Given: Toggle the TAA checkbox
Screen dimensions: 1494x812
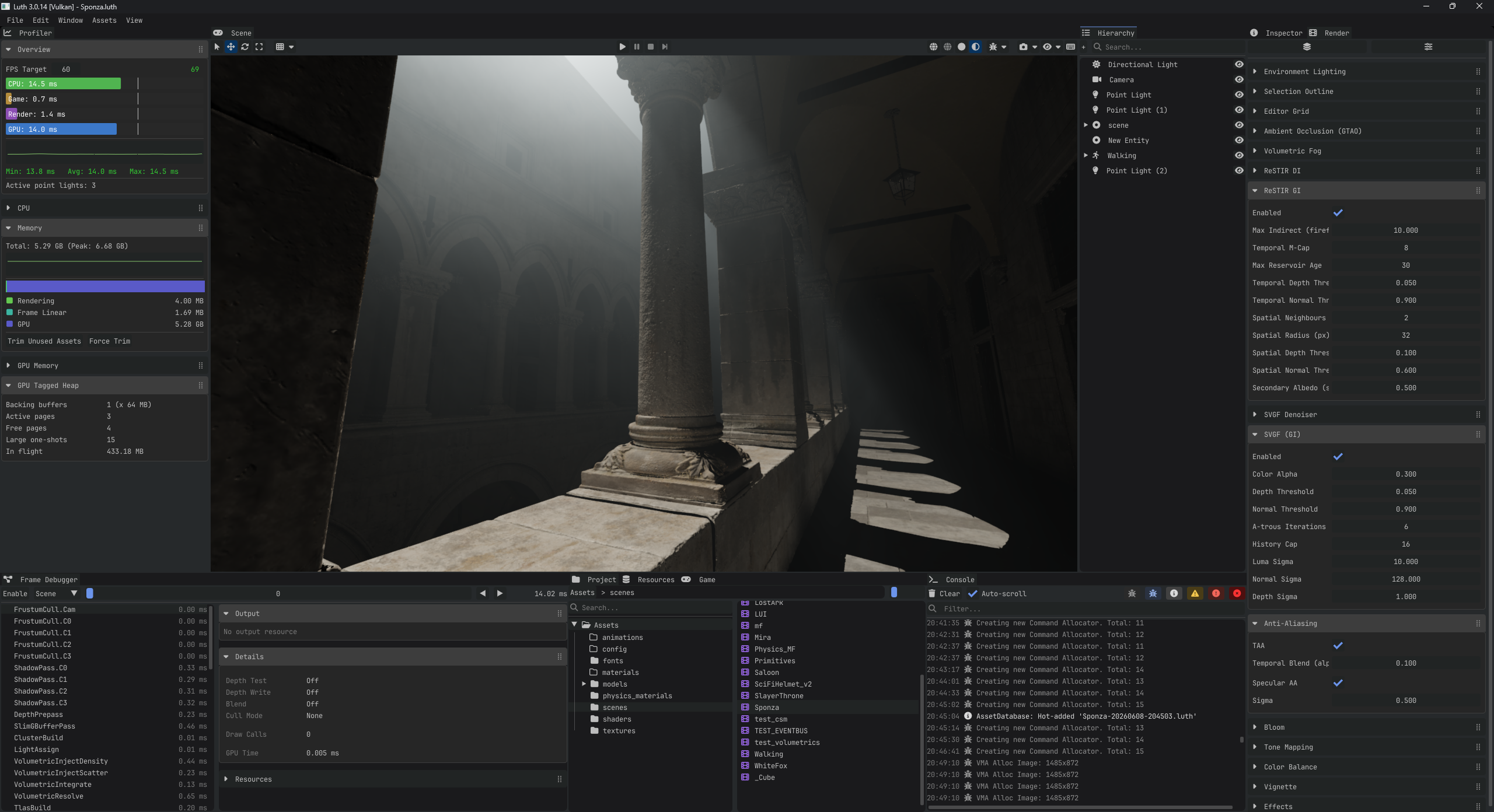Looking at the screenshot, I should click(x=1338, y=646).
